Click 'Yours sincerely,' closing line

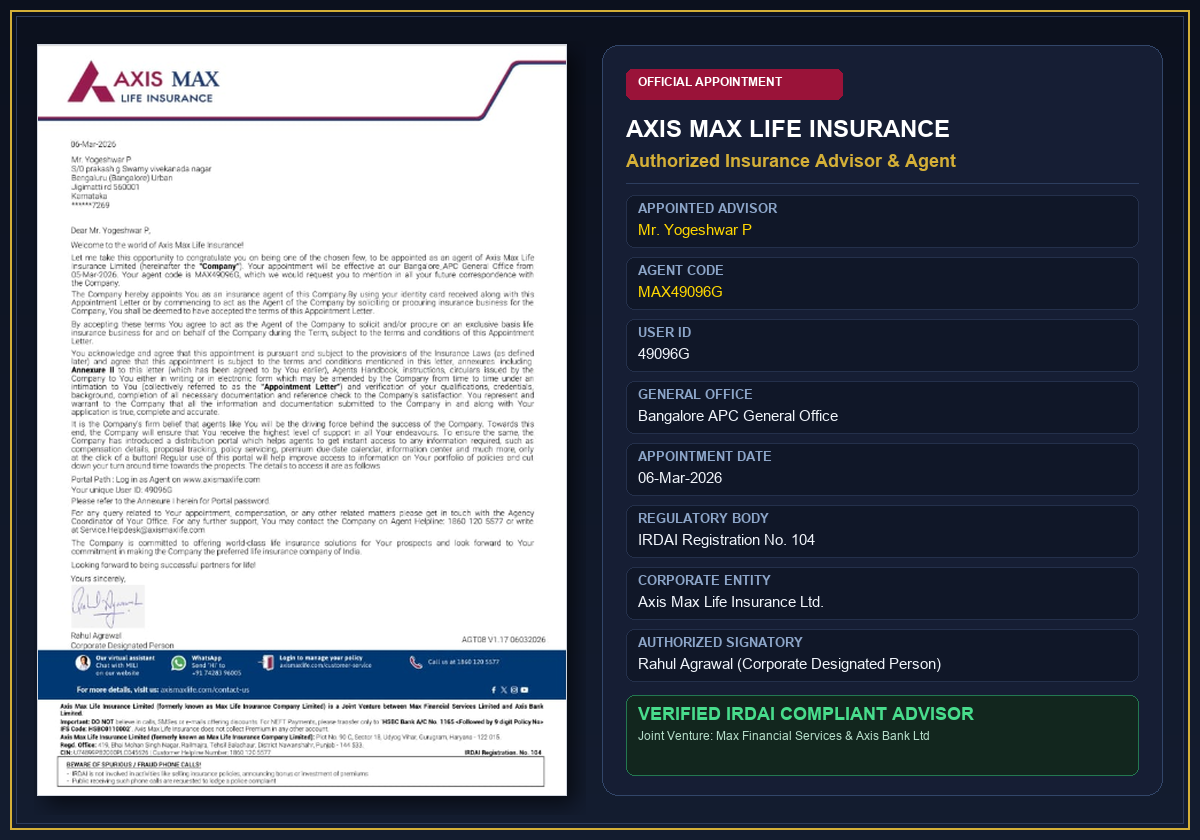[x=99, y=578]
